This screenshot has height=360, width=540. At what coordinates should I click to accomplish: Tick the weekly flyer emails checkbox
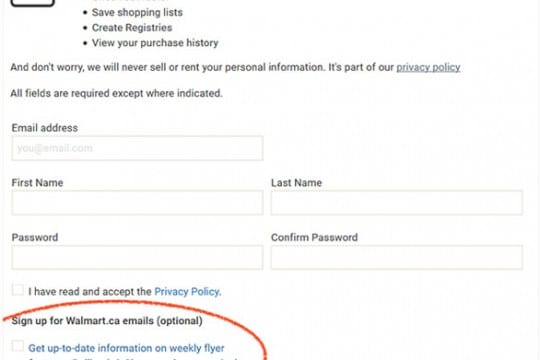point(18,346)
